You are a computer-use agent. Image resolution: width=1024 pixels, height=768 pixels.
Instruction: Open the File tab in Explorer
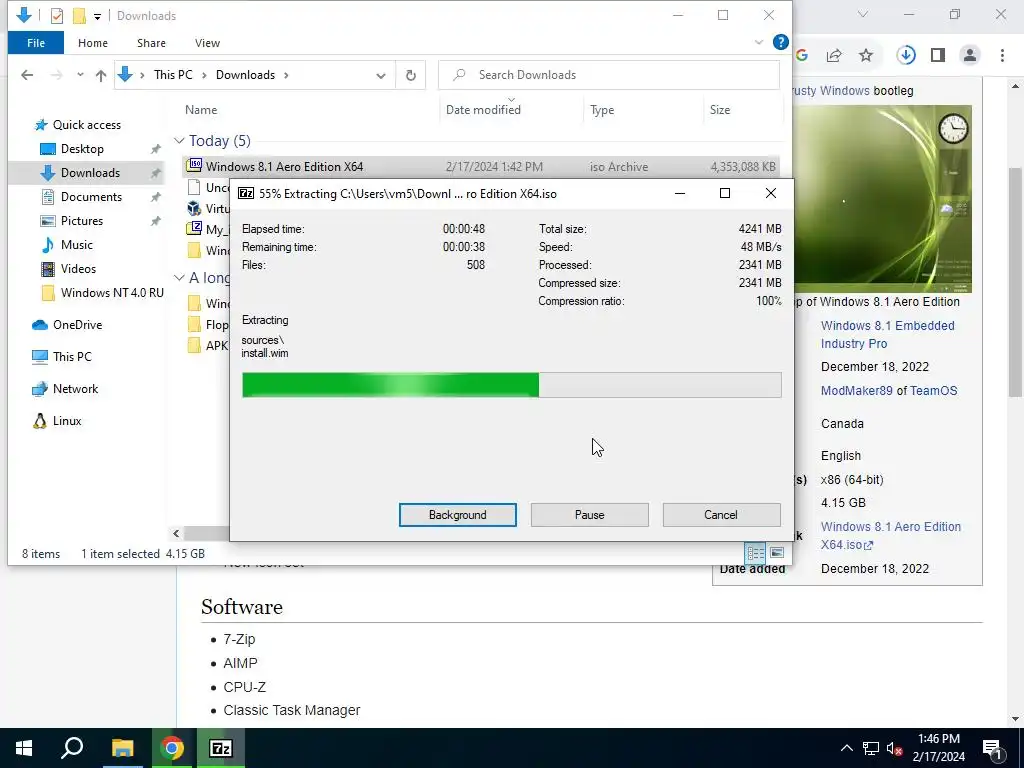click(x=36, y=43)
